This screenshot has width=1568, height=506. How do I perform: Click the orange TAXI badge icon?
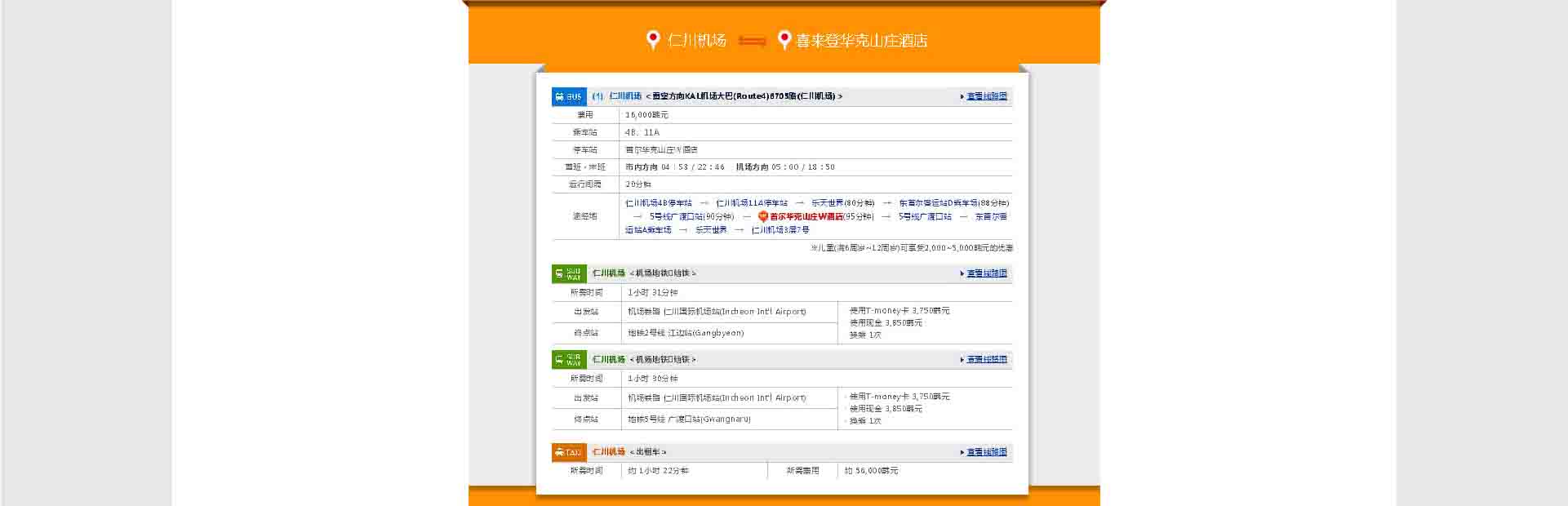click(569, 451)
